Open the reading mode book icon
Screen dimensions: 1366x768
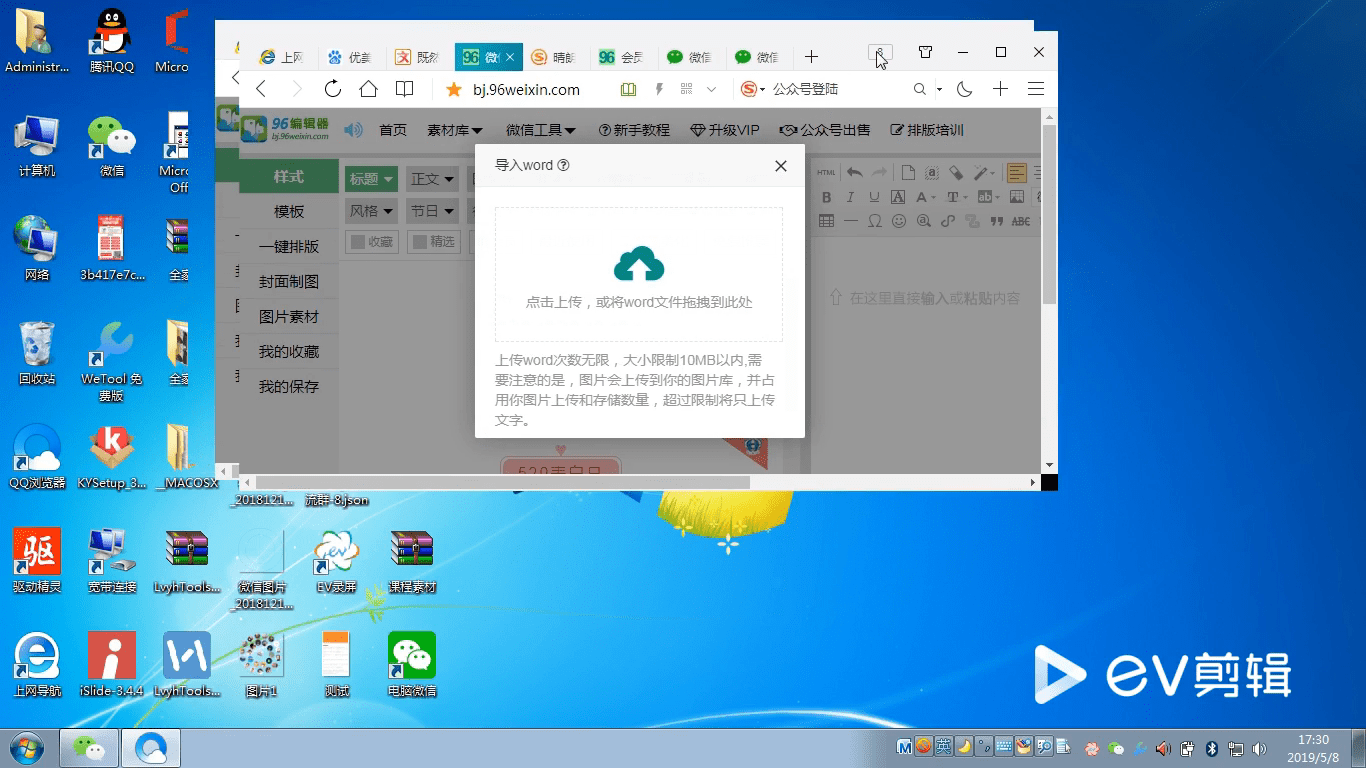coord(404,89)
